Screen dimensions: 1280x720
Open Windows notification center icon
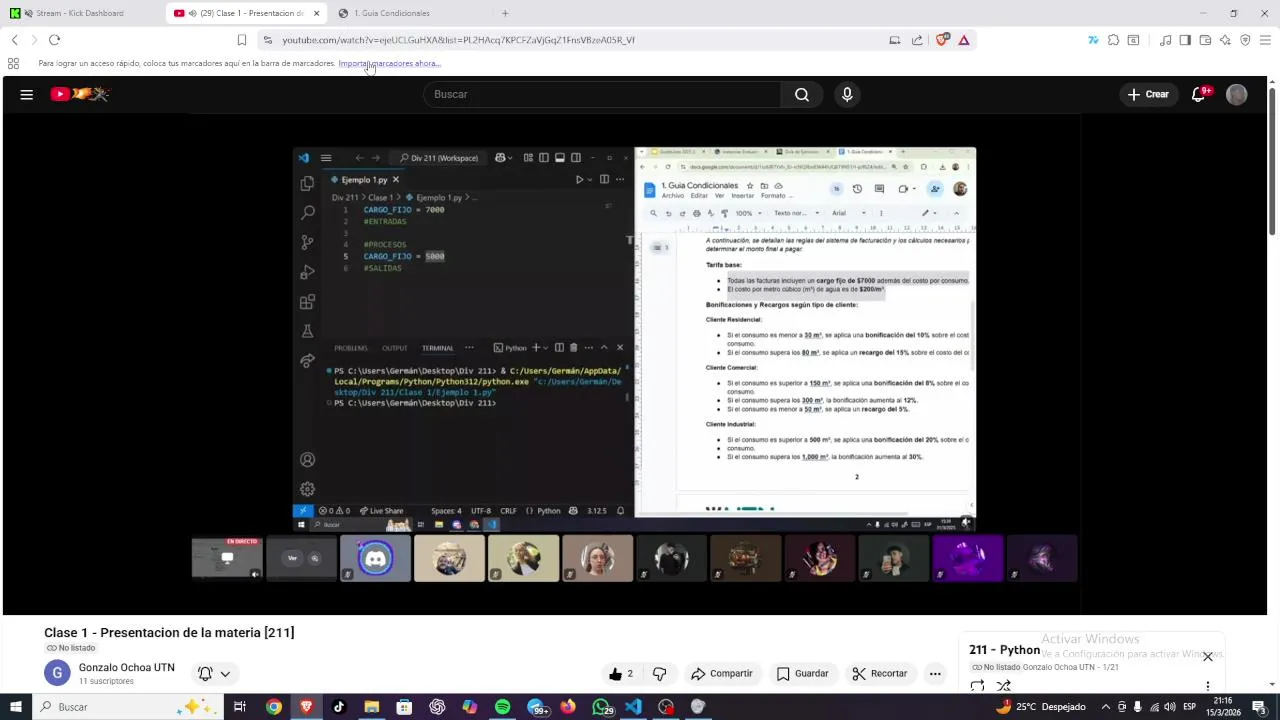tap(1259, 707)
